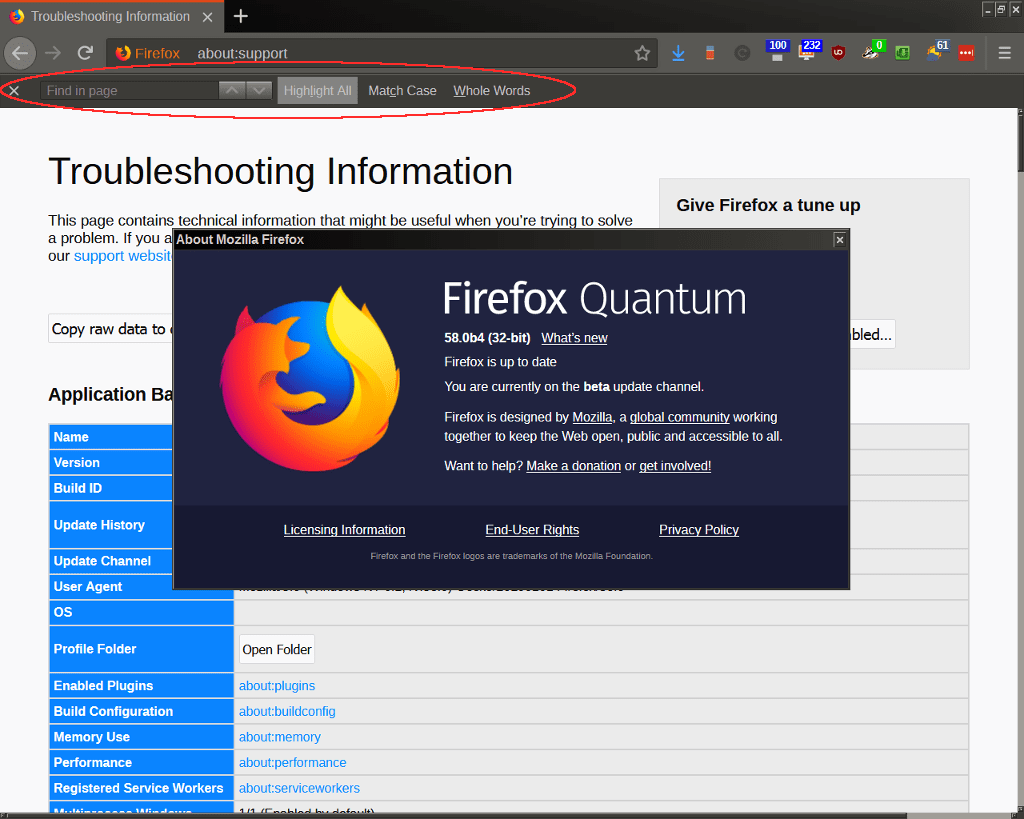Toggle Match Case in the find bar
This screenshot has height=819, width=1024.
(x=402, y=91)
